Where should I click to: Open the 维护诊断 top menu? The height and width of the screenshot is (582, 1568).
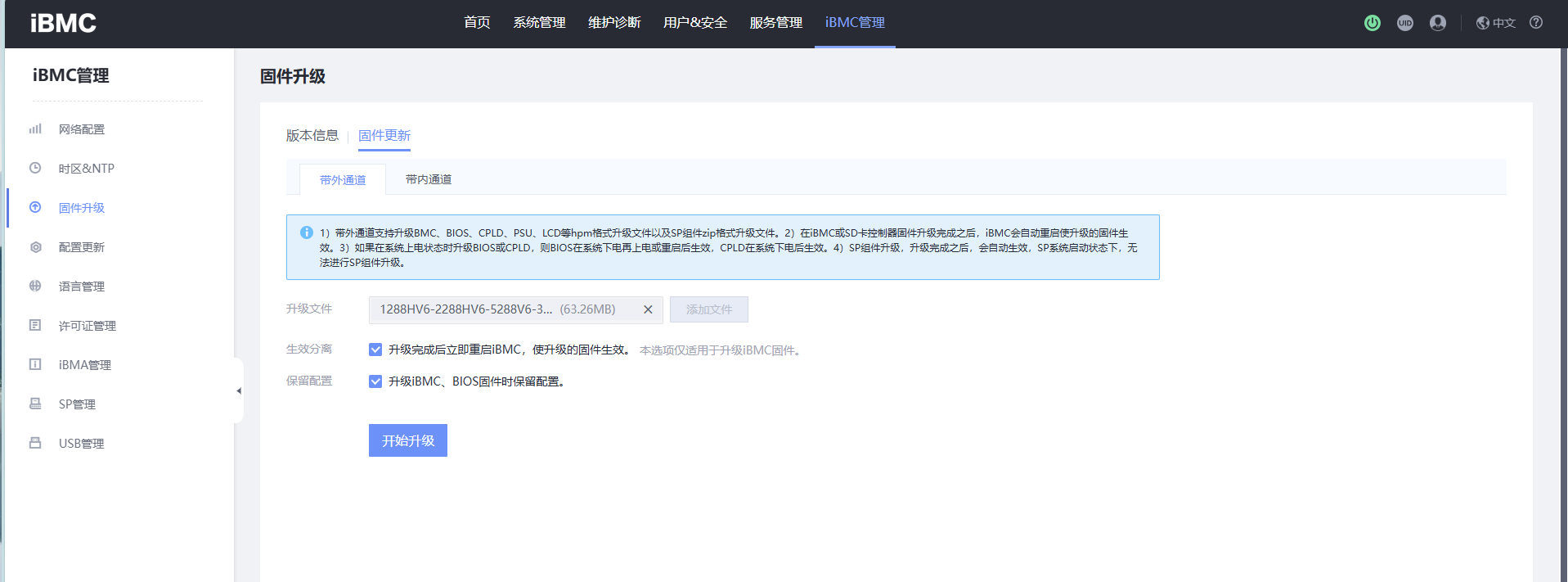[x=614, y=23]
